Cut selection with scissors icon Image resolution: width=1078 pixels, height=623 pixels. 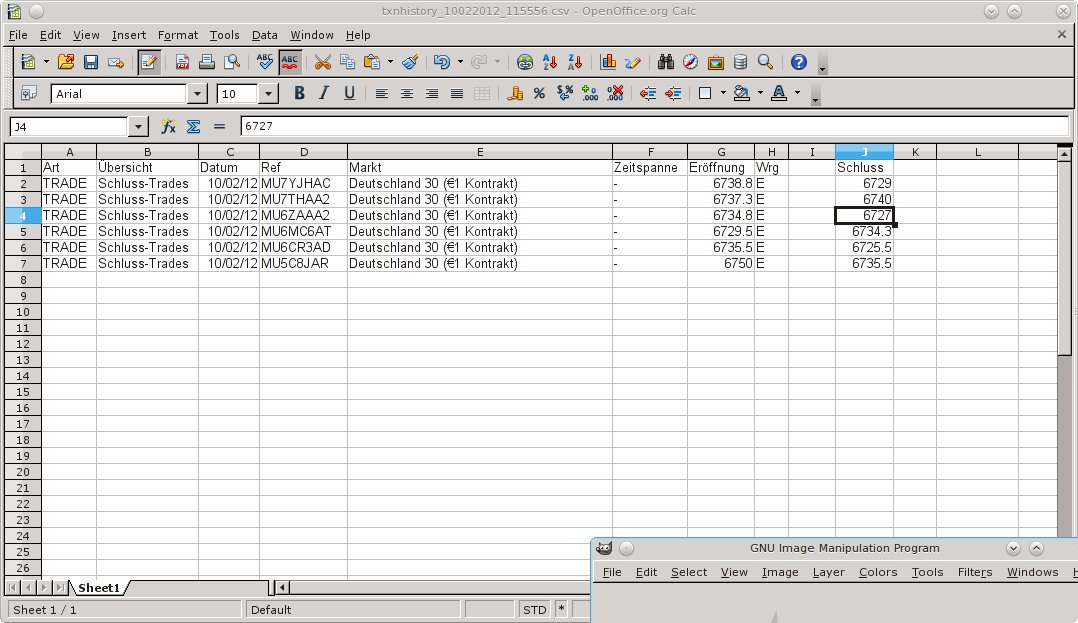click(x=322, y=62)
